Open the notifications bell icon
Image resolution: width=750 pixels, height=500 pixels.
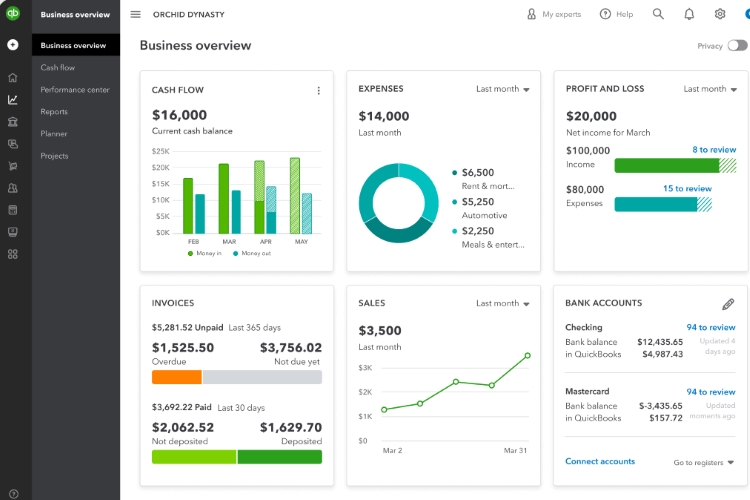point(689,14)
